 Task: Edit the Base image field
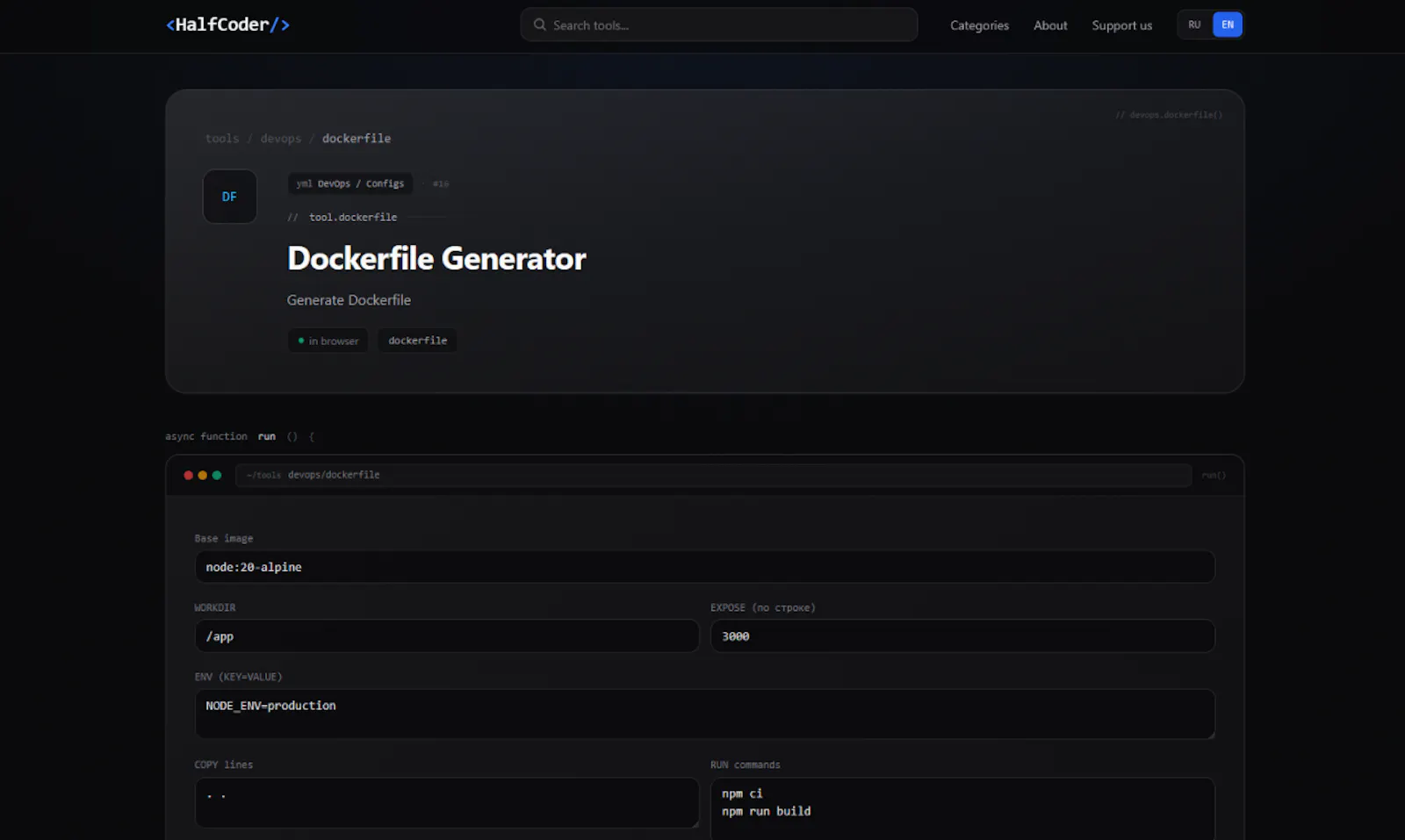(704, 567)
